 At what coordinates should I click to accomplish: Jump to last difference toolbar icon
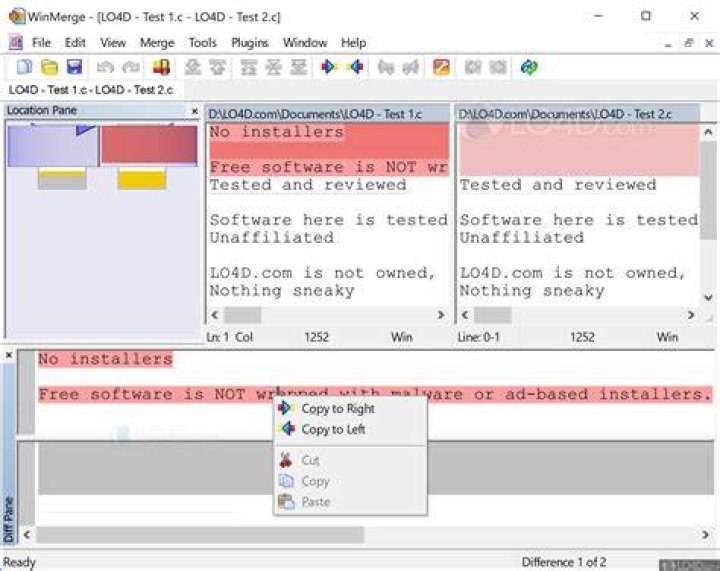(298, 67)
